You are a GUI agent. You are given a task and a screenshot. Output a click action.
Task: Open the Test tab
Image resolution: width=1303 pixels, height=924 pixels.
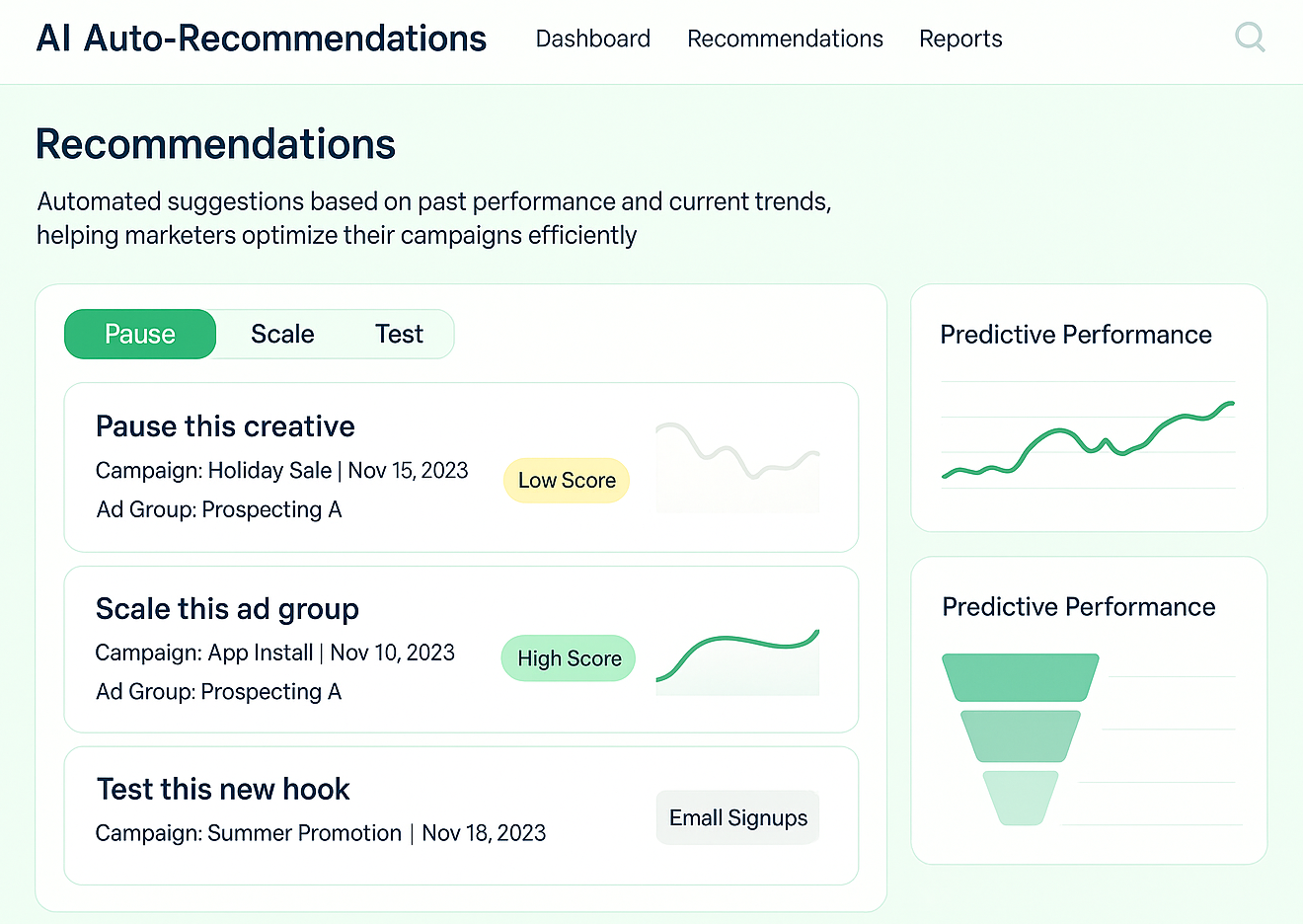(399, 334)
